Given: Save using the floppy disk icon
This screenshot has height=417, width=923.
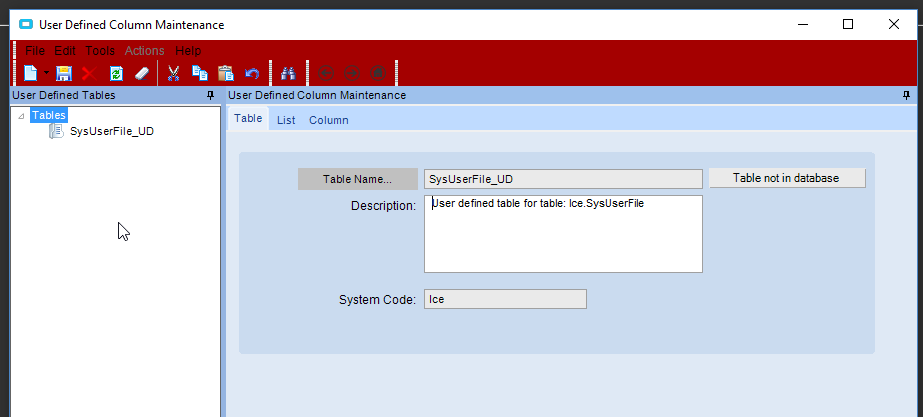Looking at the screenshot, I should (64, 73).
